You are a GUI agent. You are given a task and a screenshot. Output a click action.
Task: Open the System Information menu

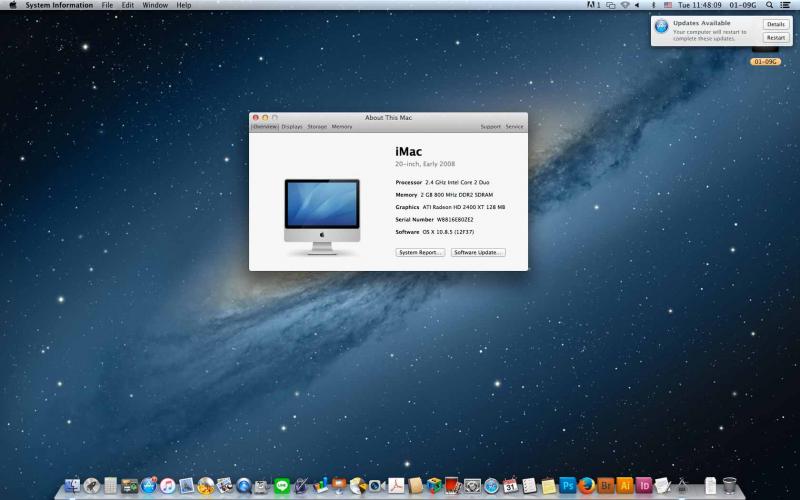(x=59, y=5)
